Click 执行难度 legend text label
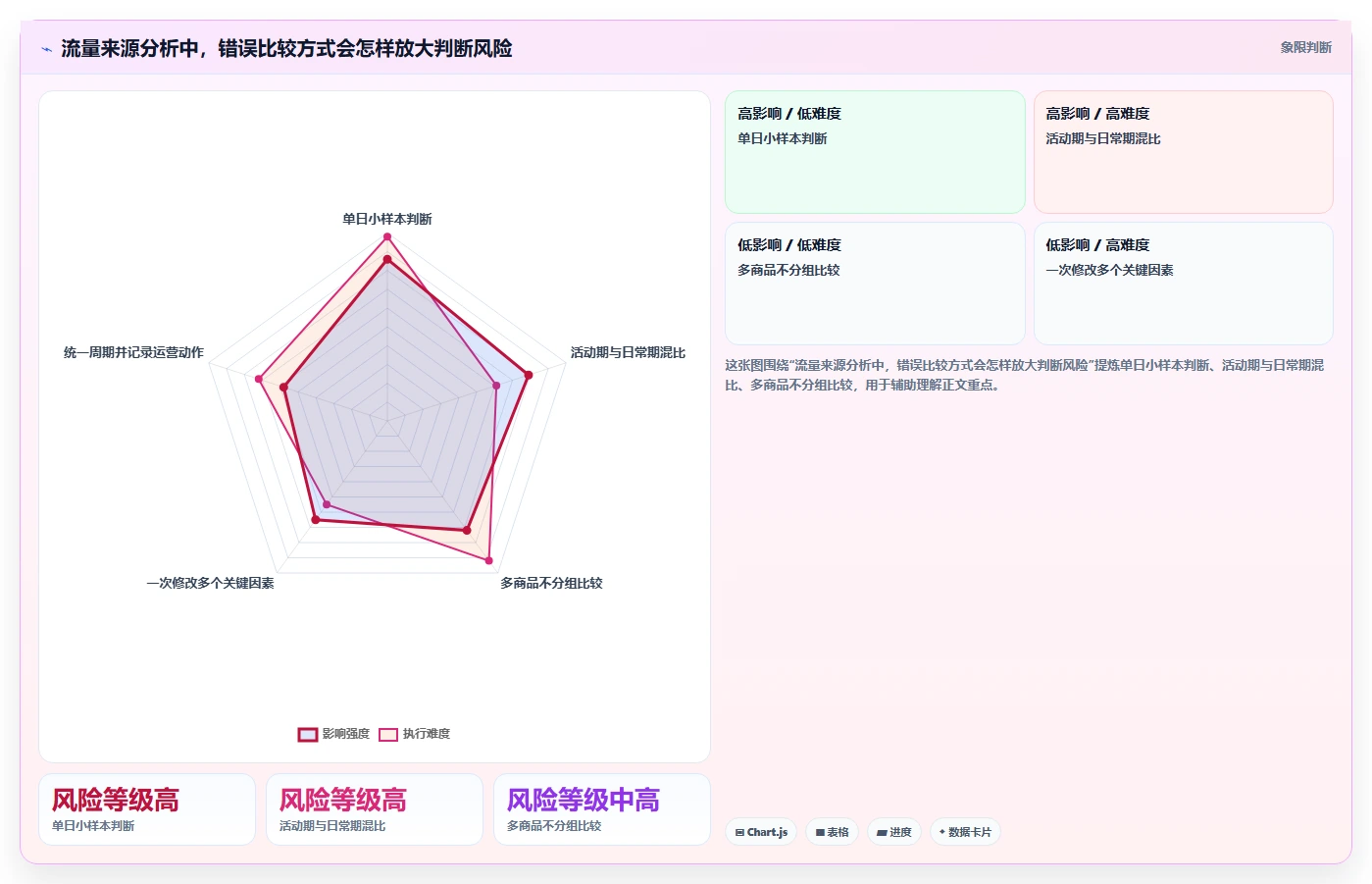This screenshot has height=884, width=1372. pos(427,734)
